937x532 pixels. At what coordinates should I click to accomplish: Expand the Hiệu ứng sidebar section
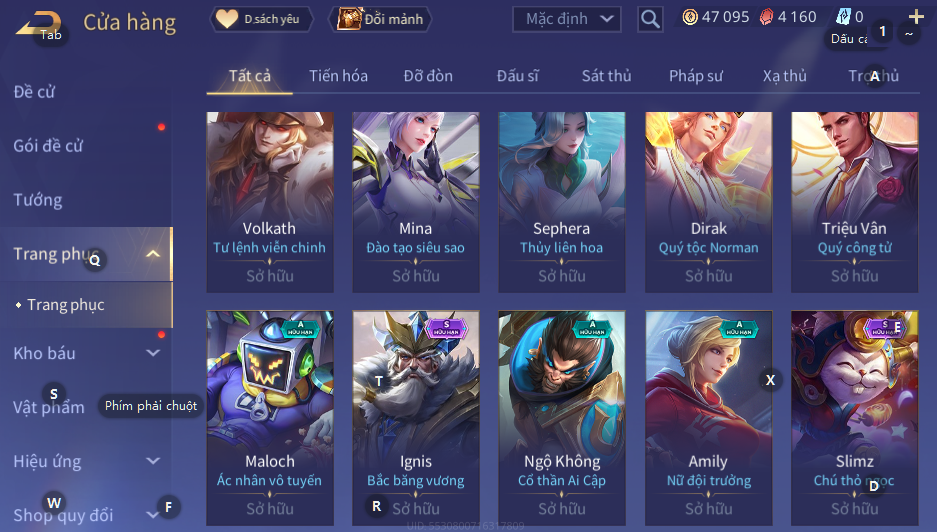point(153,461)
